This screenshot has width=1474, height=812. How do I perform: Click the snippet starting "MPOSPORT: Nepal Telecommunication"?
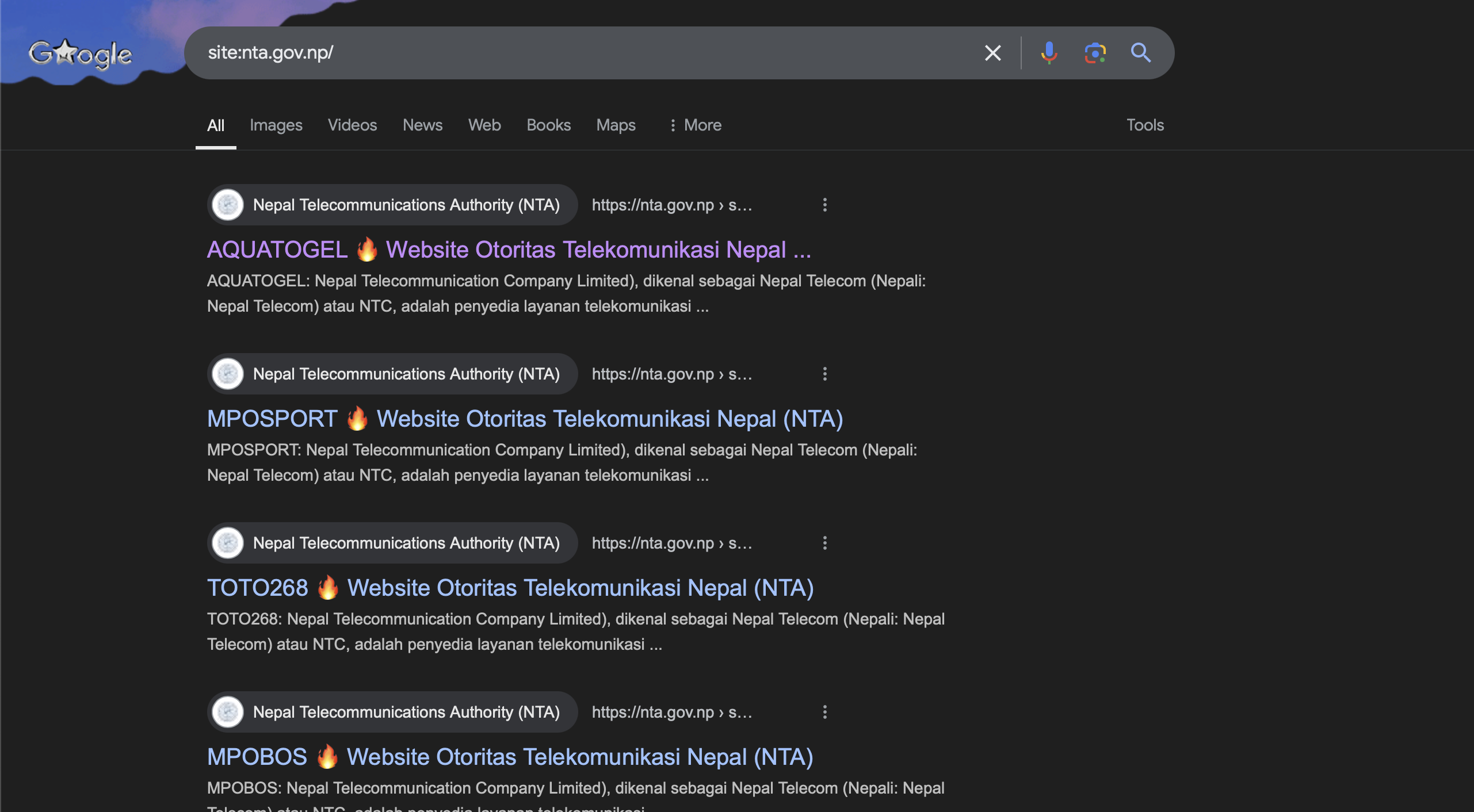562,462
